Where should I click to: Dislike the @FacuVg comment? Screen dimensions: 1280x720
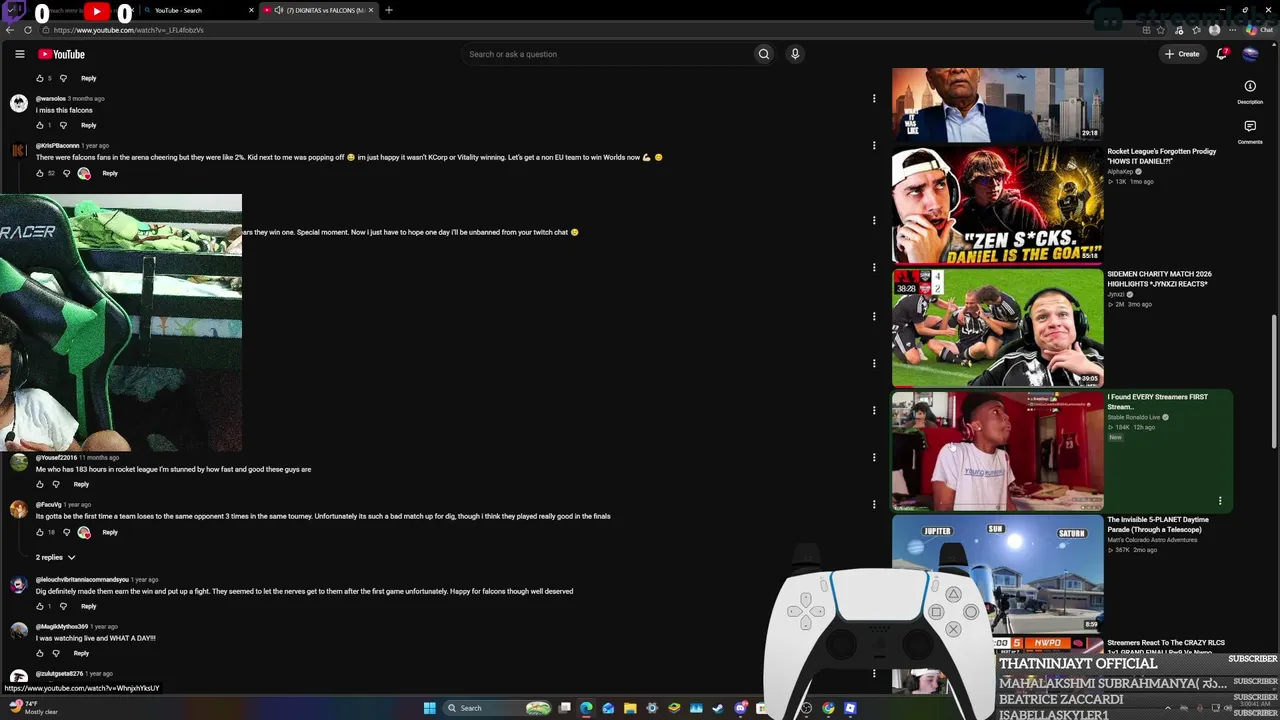(67, 532)
